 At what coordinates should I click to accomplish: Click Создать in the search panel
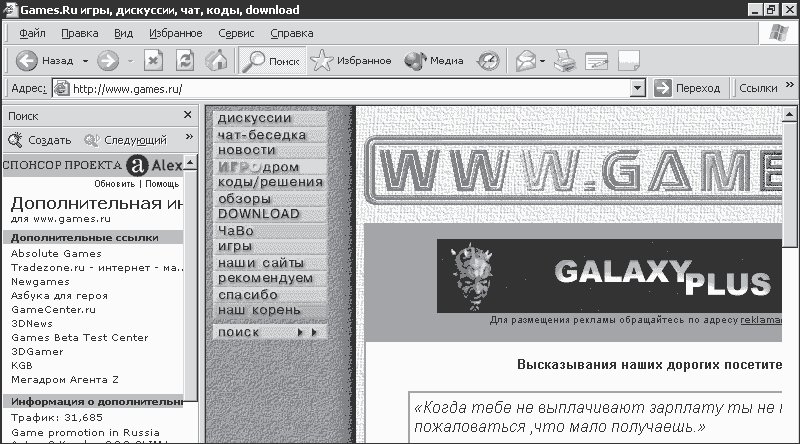coord(40,140)
